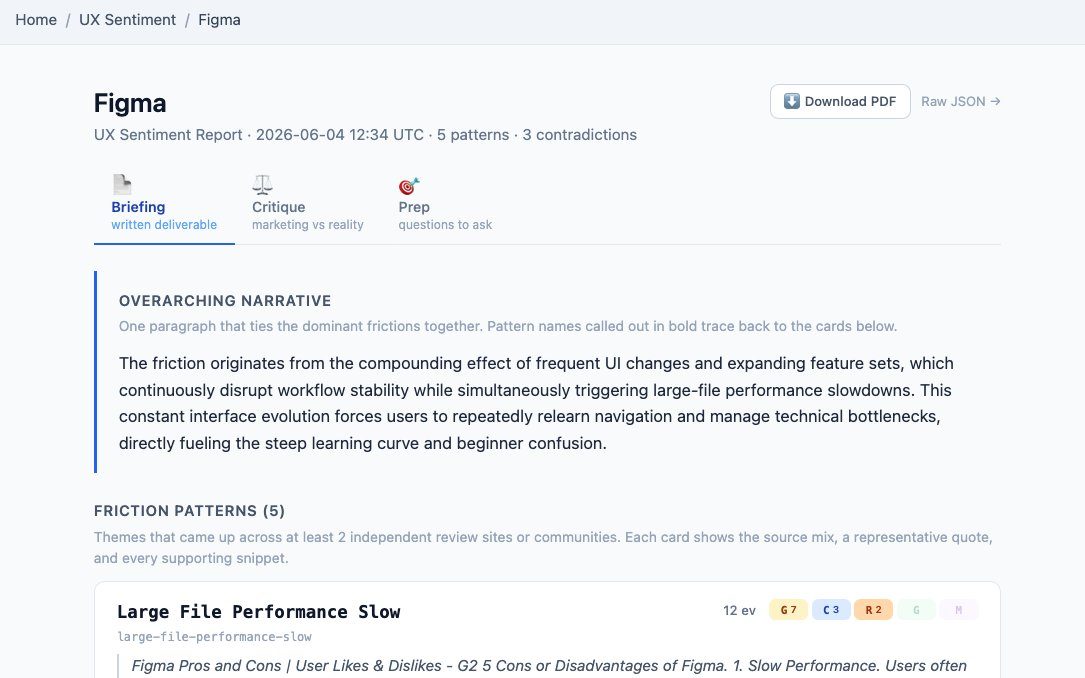This screenshot has width=1085, height=678.
Task: Click the Overarching Narrative heading
Action: click(x=225, y=301)
